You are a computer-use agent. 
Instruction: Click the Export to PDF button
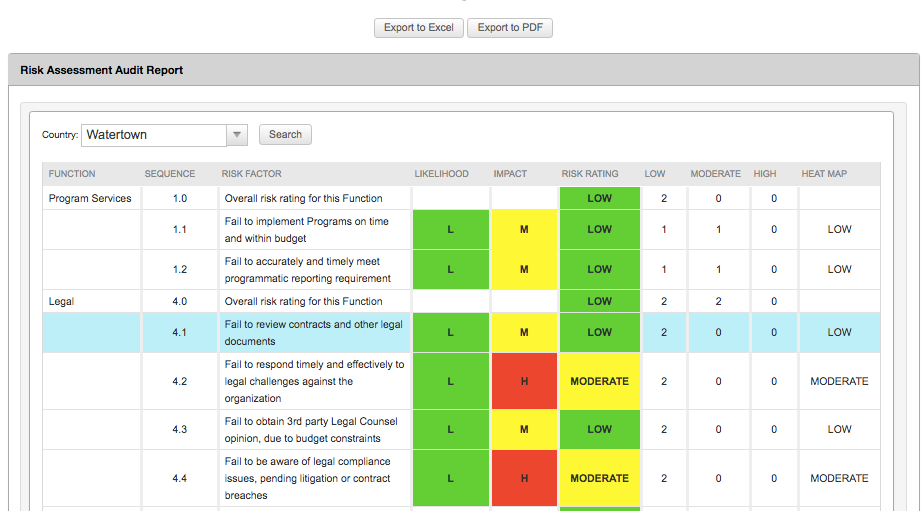[x=510, y=28]
